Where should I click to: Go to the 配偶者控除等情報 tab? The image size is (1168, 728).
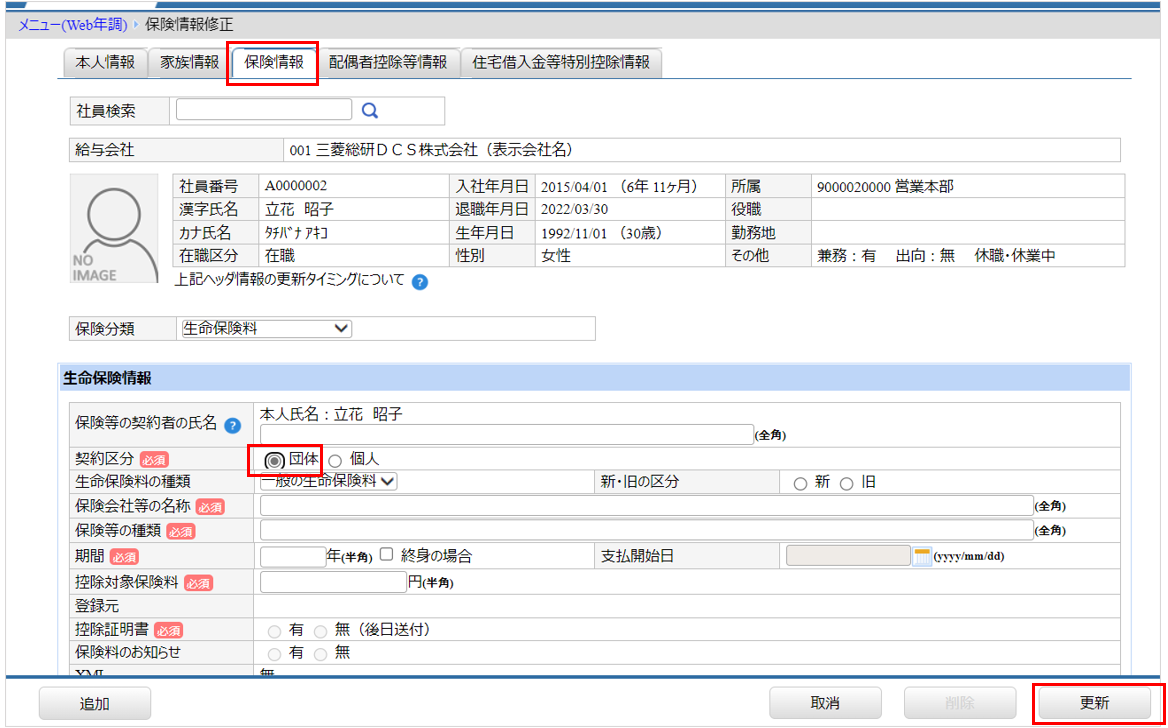[387, 63]
